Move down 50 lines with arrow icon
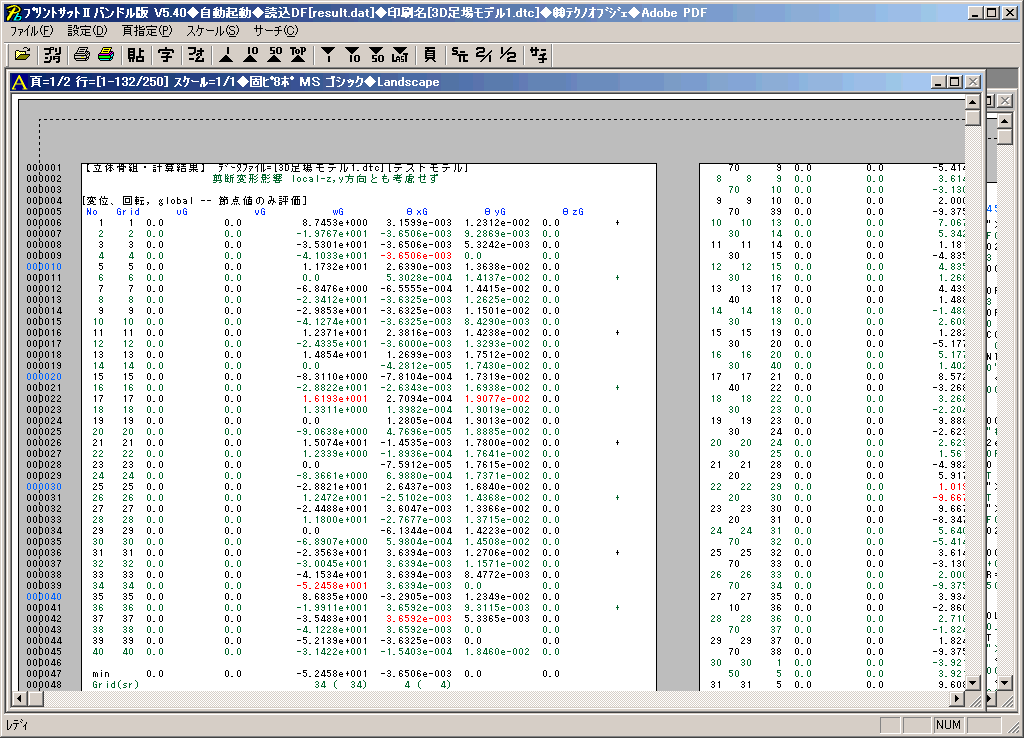 [377, 55]
